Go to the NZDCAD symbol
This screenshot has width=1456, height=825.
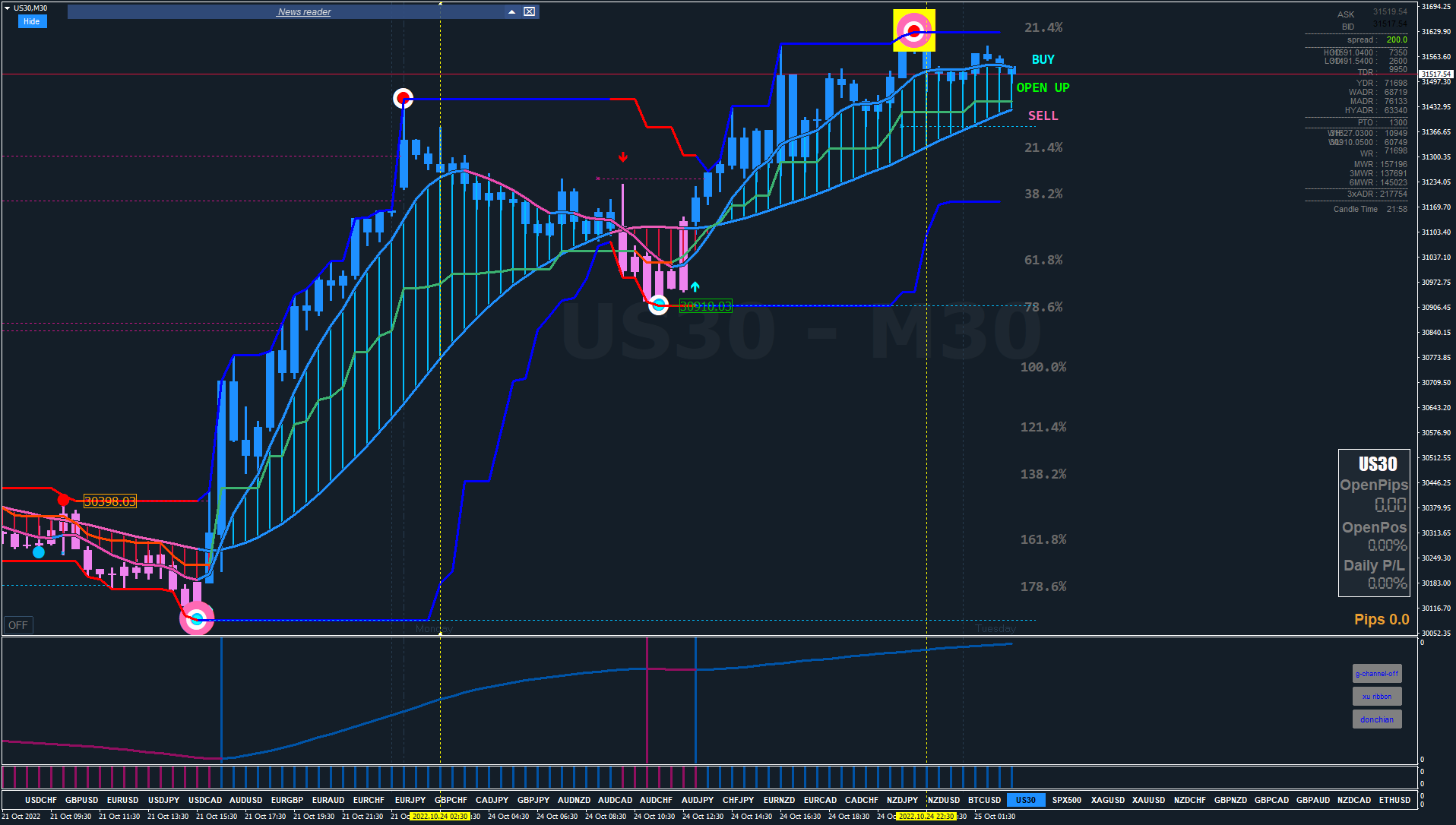click(1354, 800)
